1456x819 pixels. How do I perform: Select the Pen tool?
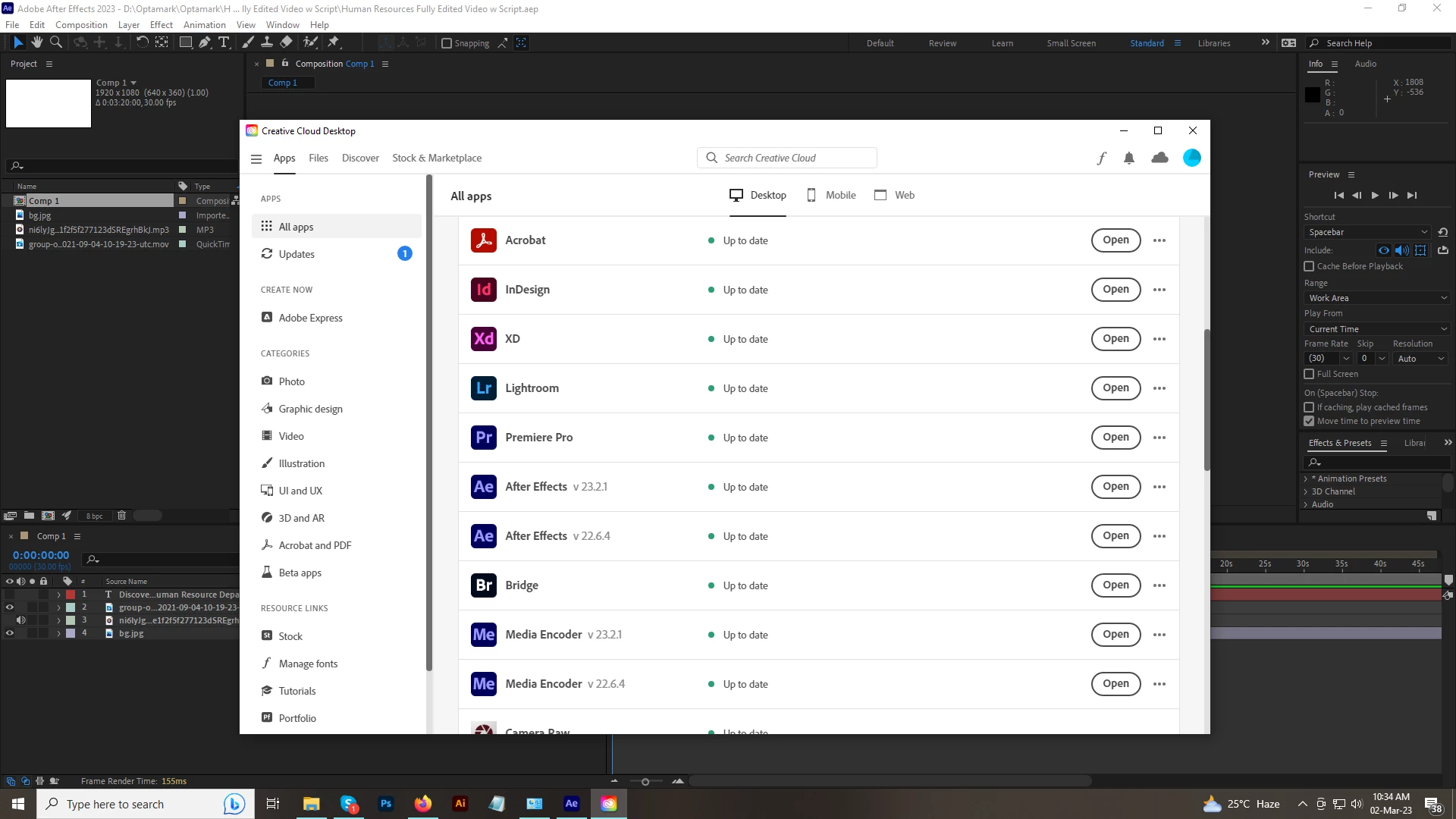click(205, 42)
